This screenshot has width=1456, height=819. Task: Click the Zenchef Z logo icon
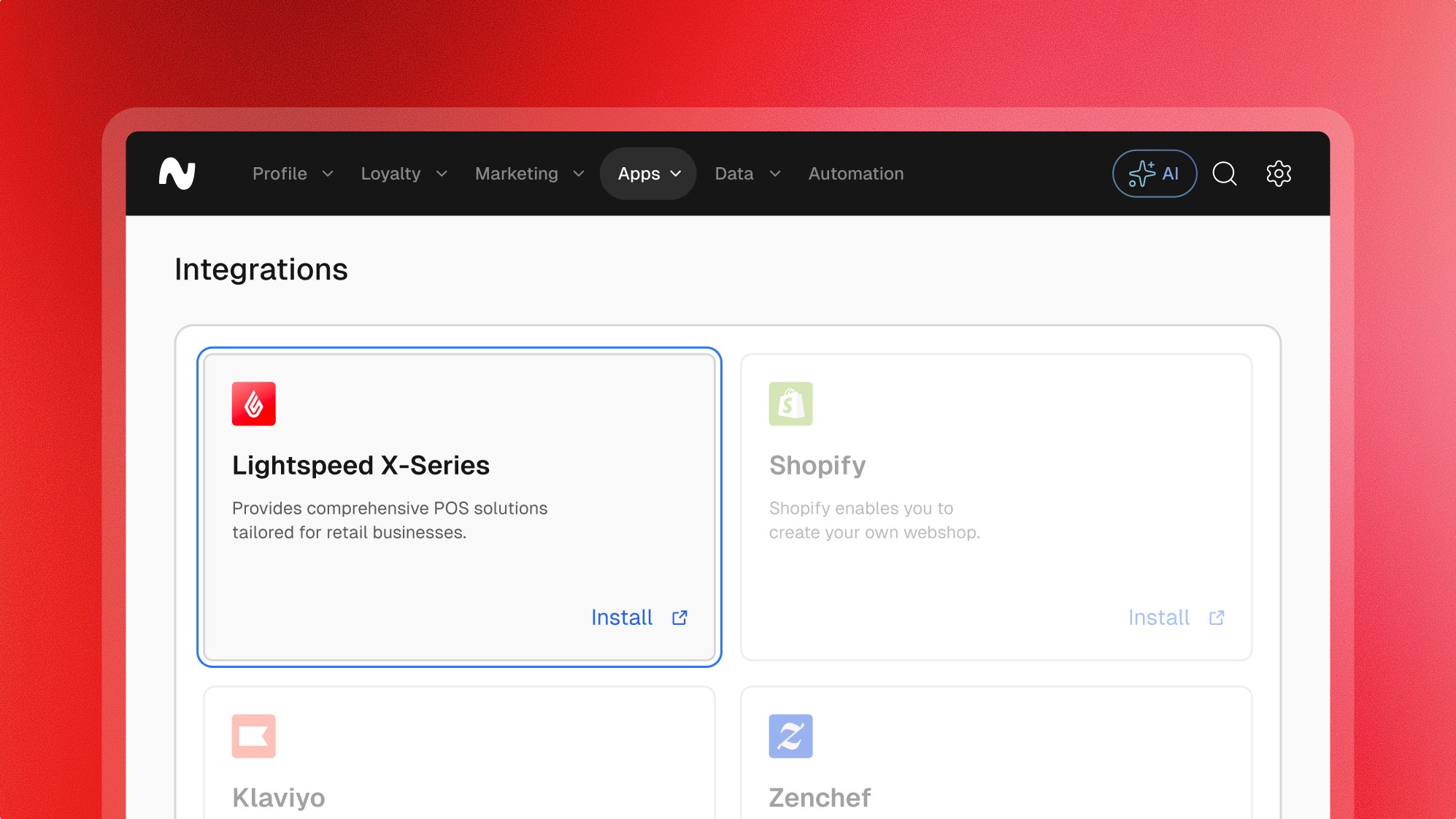point(790,736)
